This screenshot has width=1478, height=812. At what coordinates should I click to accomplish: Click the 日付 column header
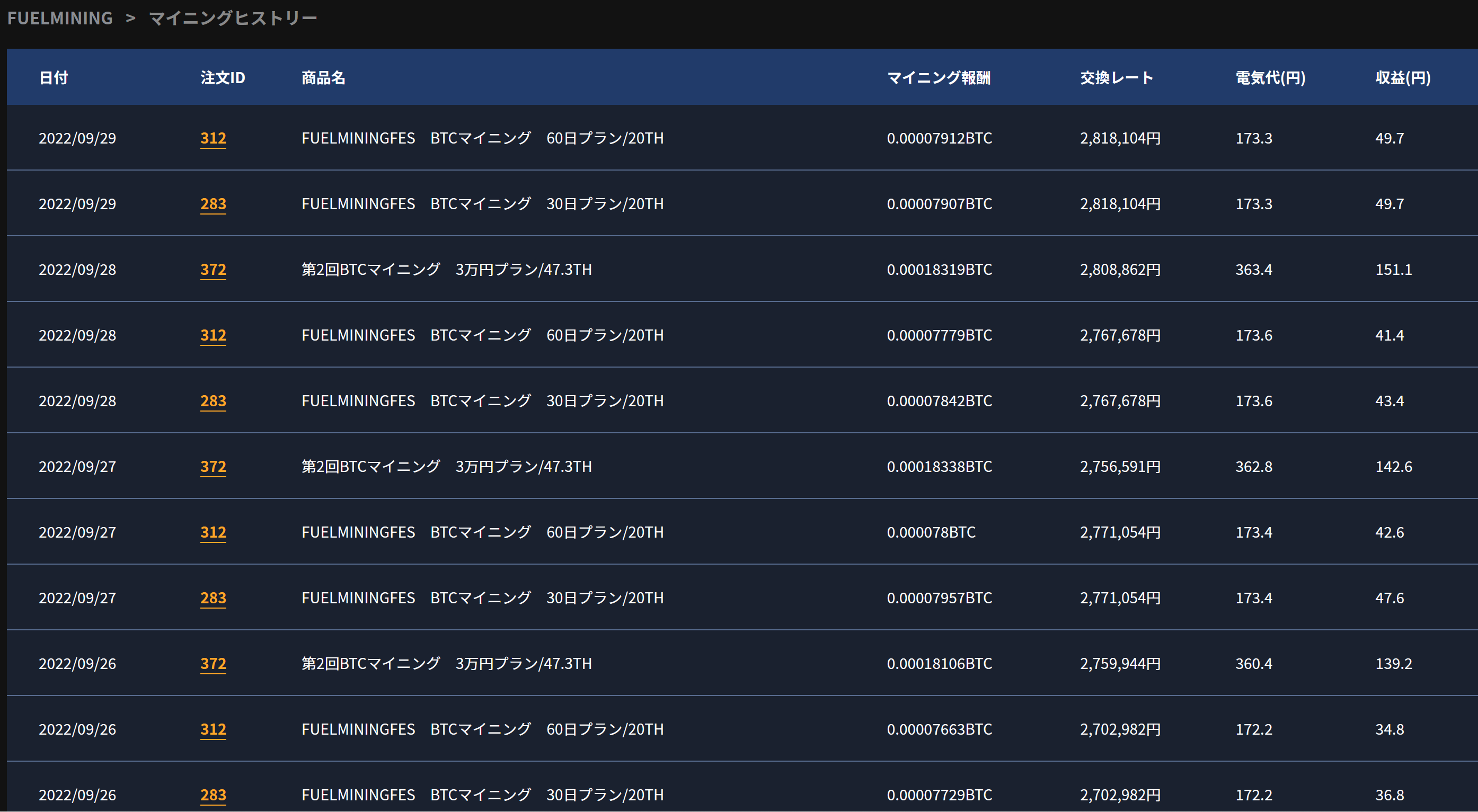tap(54, 77)
